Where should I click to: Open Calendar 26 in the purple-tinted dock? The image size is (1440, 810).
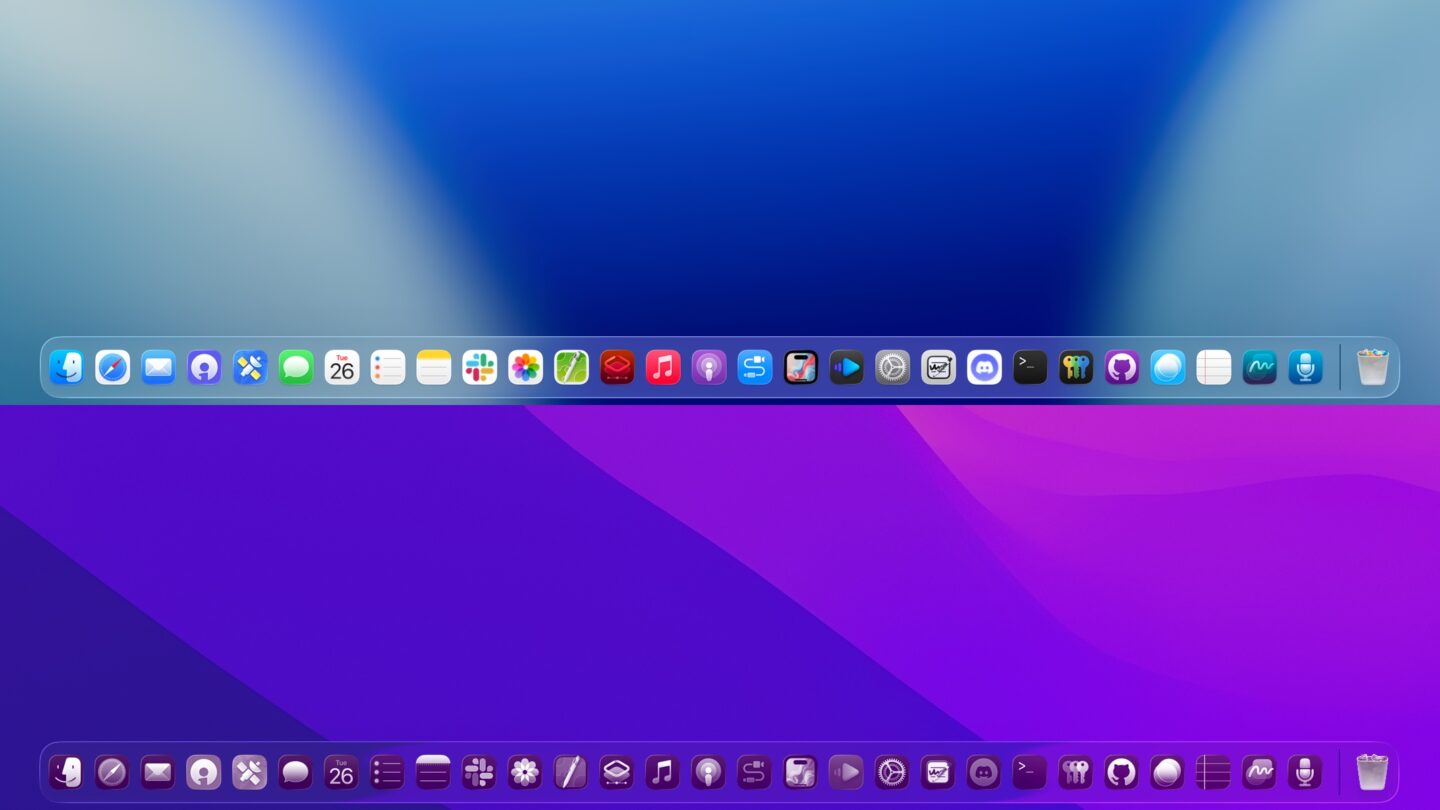coord(341,772)
